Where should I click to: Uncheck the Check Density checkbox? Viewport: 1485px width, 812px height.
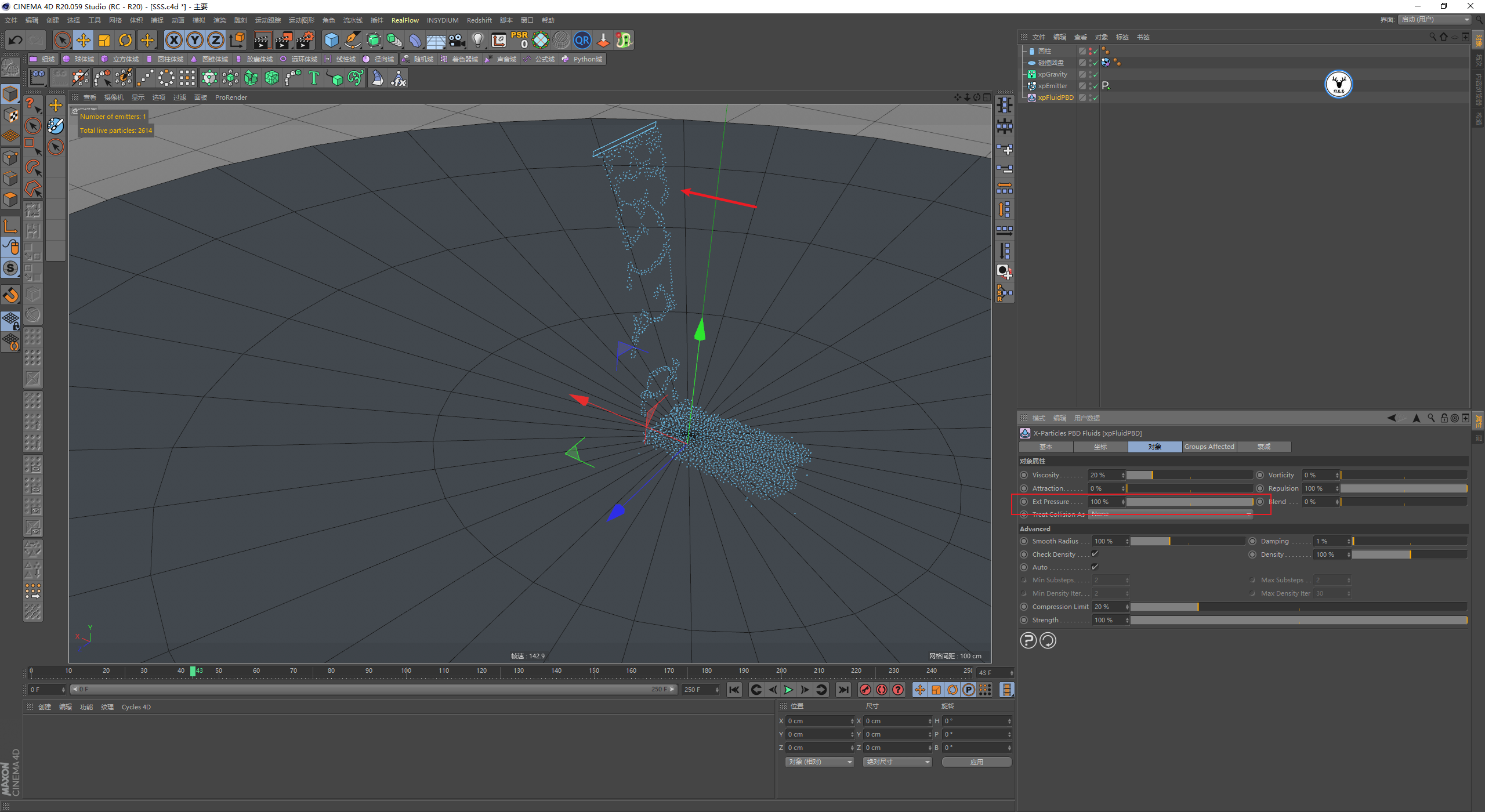[x=1095, y=554]
